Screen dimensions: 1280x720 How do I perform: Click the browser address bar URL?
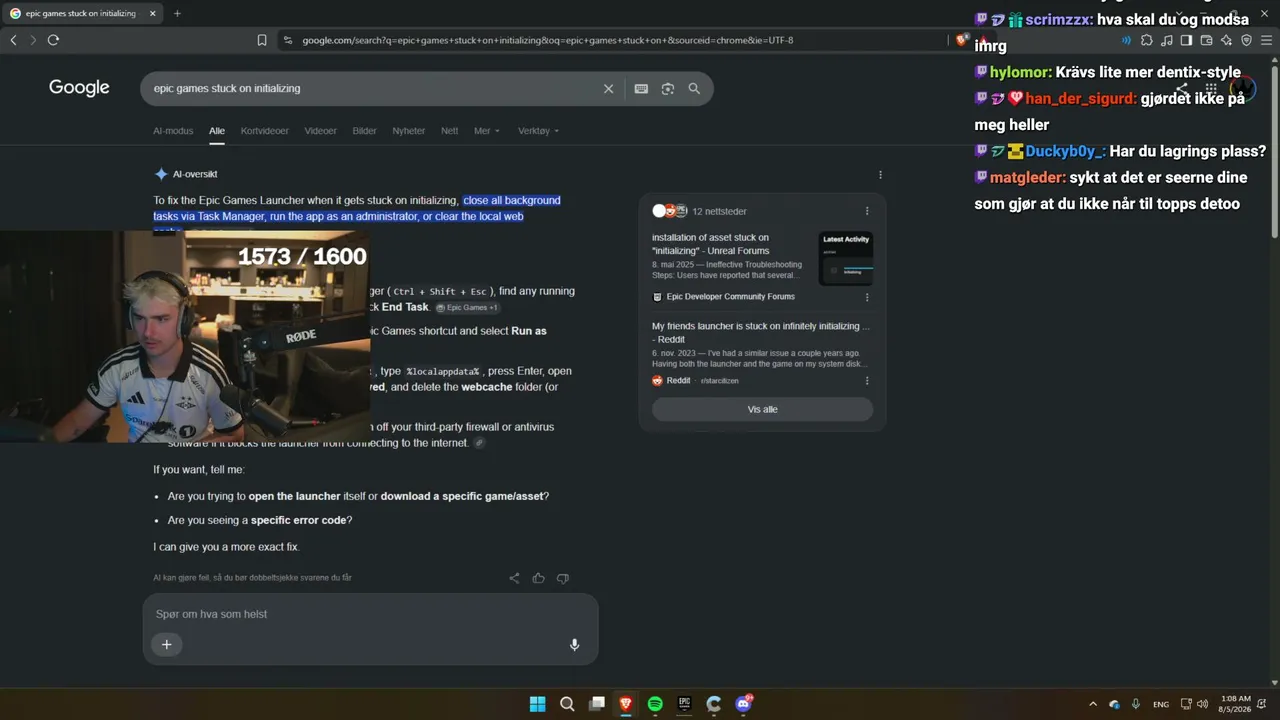(x=548, y=40)
